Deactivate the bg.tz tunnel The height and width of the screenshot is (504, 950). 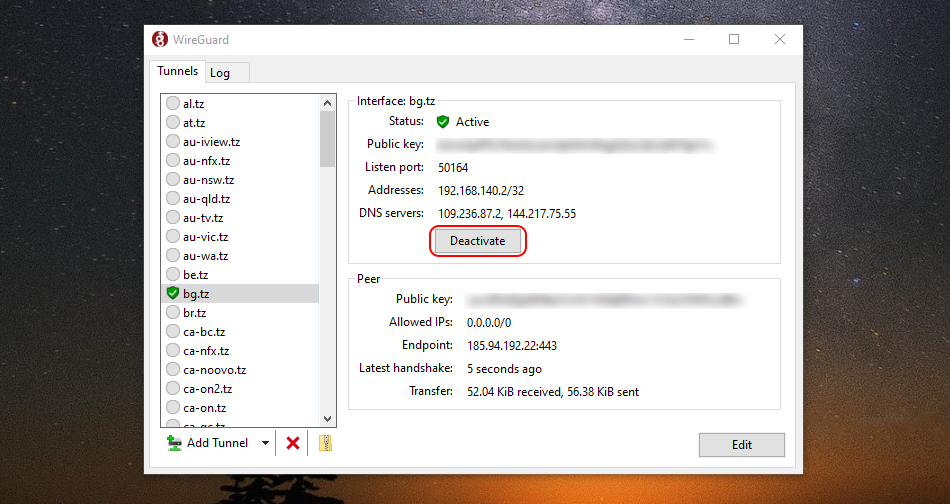[477, 241]
